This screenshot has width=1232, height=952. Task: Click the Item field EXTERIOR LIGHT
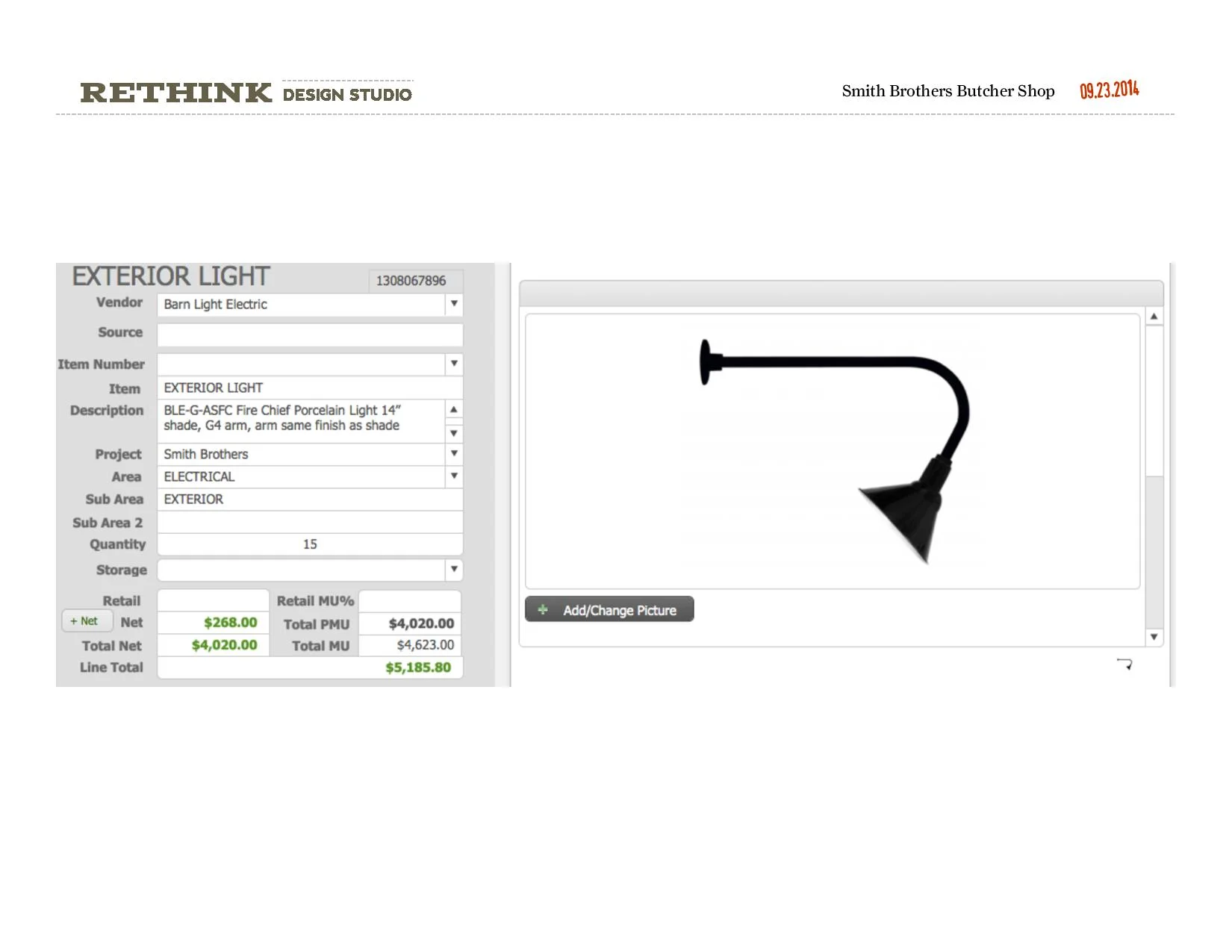click(x=310, y=388)
